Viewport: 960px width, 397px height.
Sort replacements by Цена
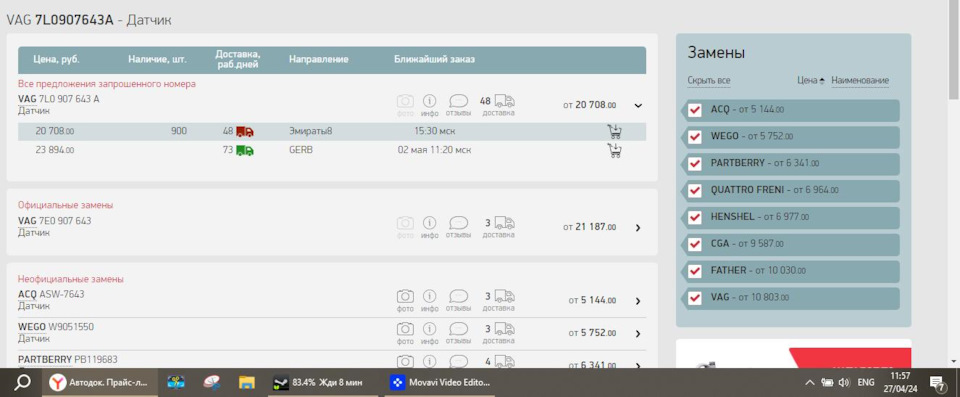[811, 80]
